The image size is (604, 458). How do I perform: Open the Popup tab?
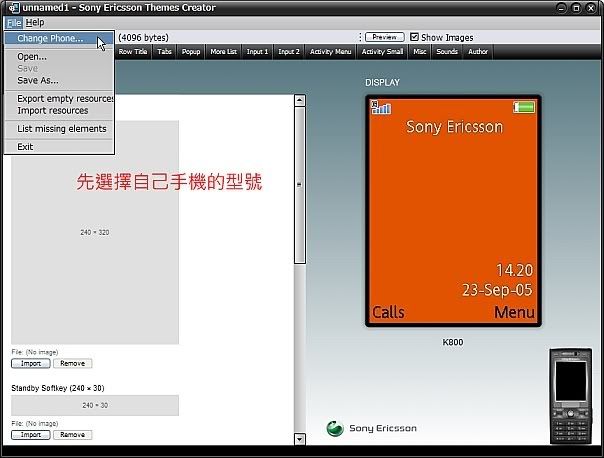pyautogui.click(x=191, y=52)
